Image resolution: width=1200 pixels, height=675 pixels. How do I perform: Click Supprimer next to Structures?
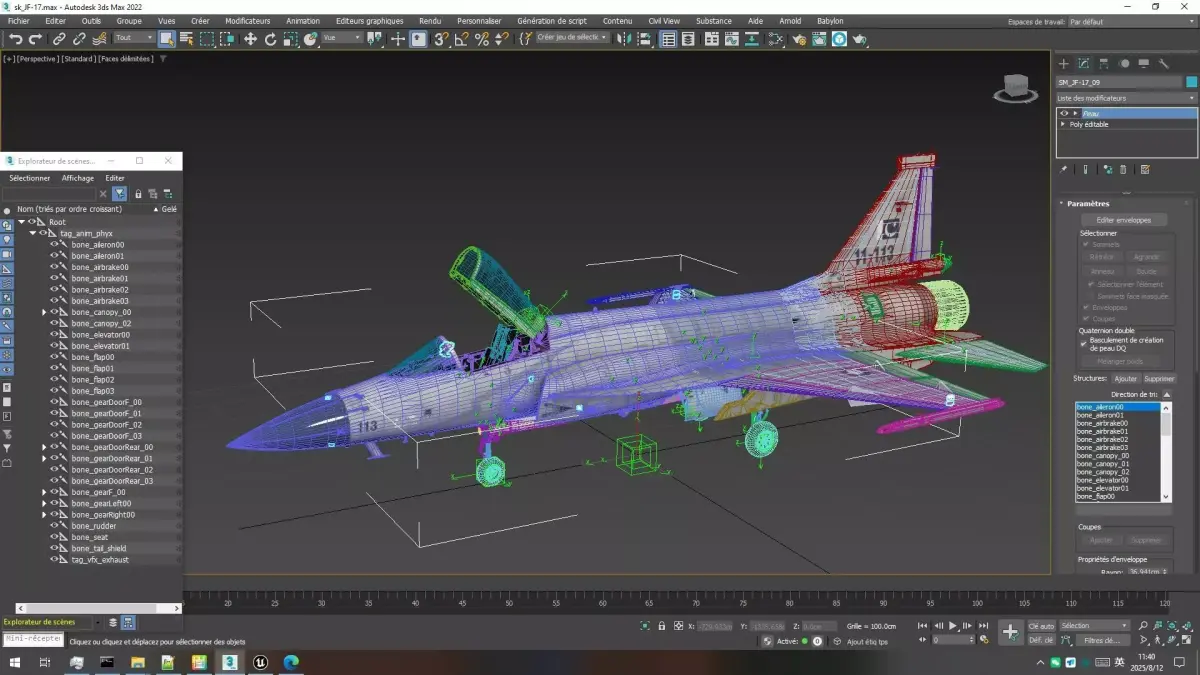1159,379
